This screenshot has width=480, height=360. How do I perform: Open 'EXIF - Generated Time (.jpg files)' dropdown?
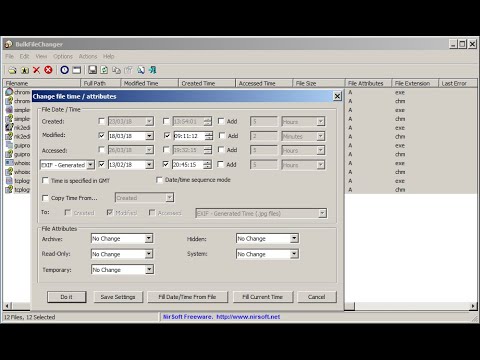(x=322, y=213)
